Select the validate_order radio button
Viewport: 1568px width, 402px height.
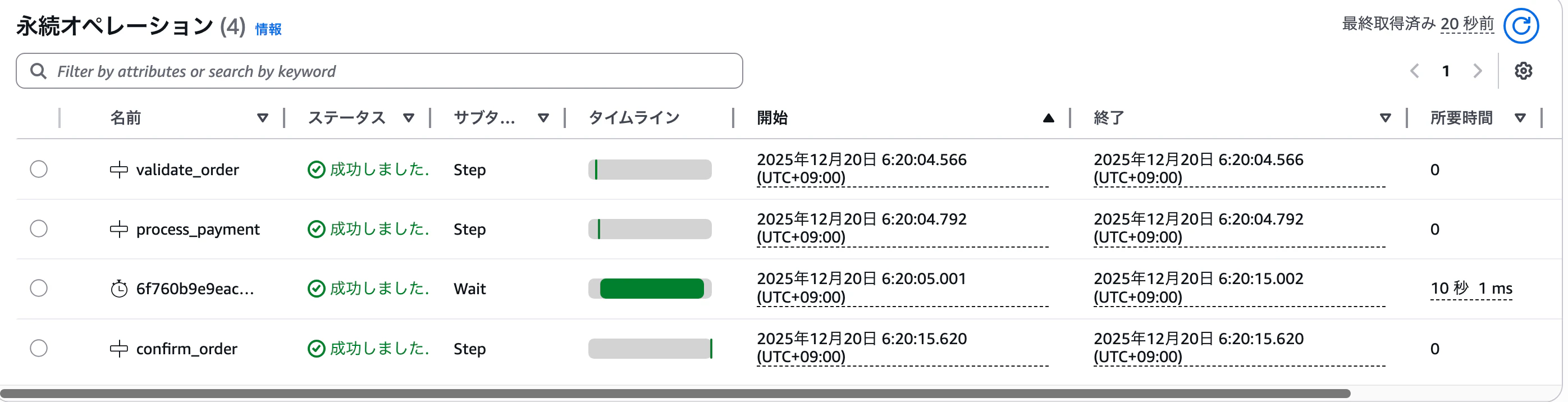[39, 169]
